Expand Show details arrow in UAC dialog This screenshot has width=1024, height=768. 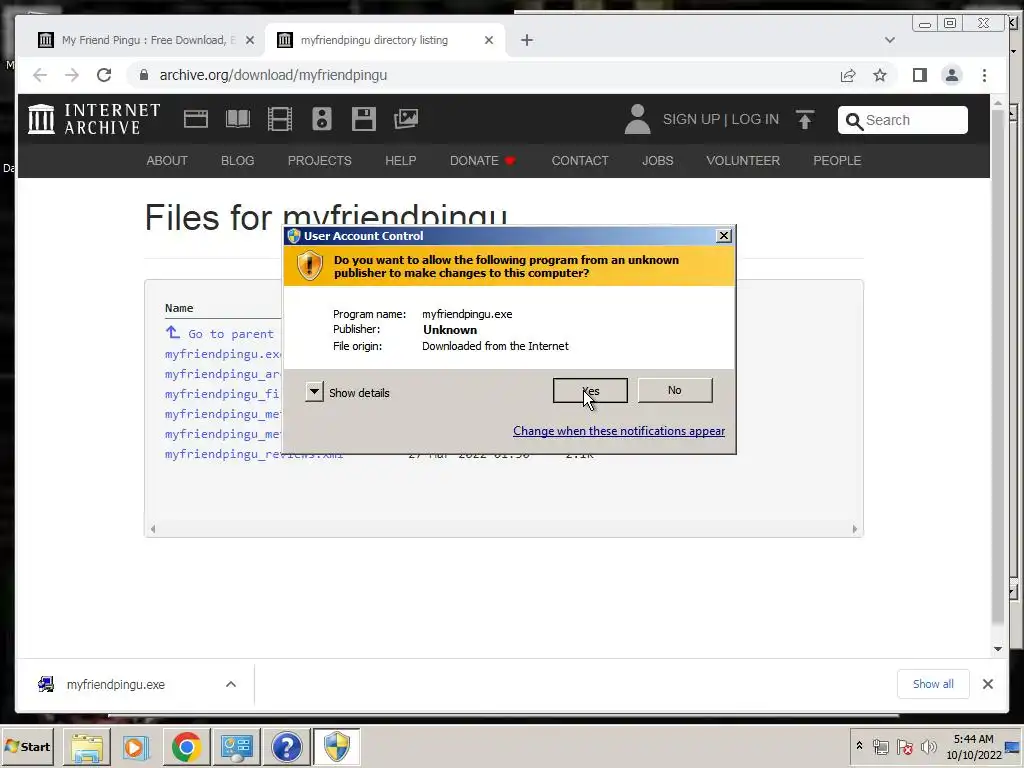click(314, 392)
